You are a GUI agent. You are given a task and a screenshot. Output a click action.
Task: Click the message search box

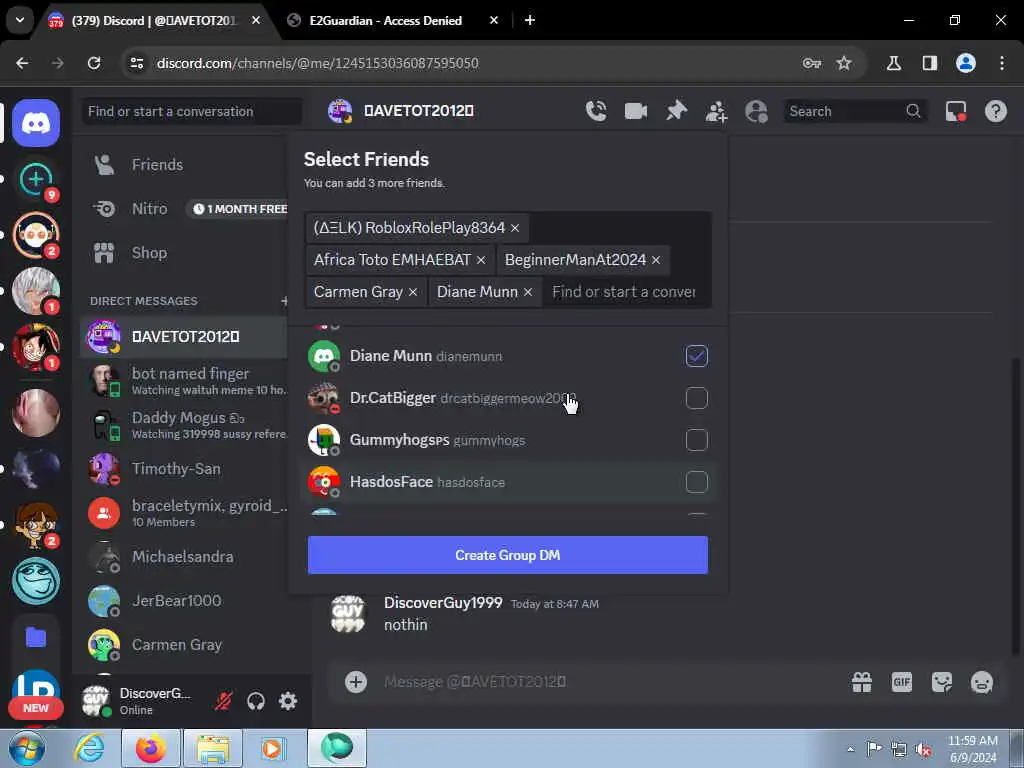click(855, 111)
